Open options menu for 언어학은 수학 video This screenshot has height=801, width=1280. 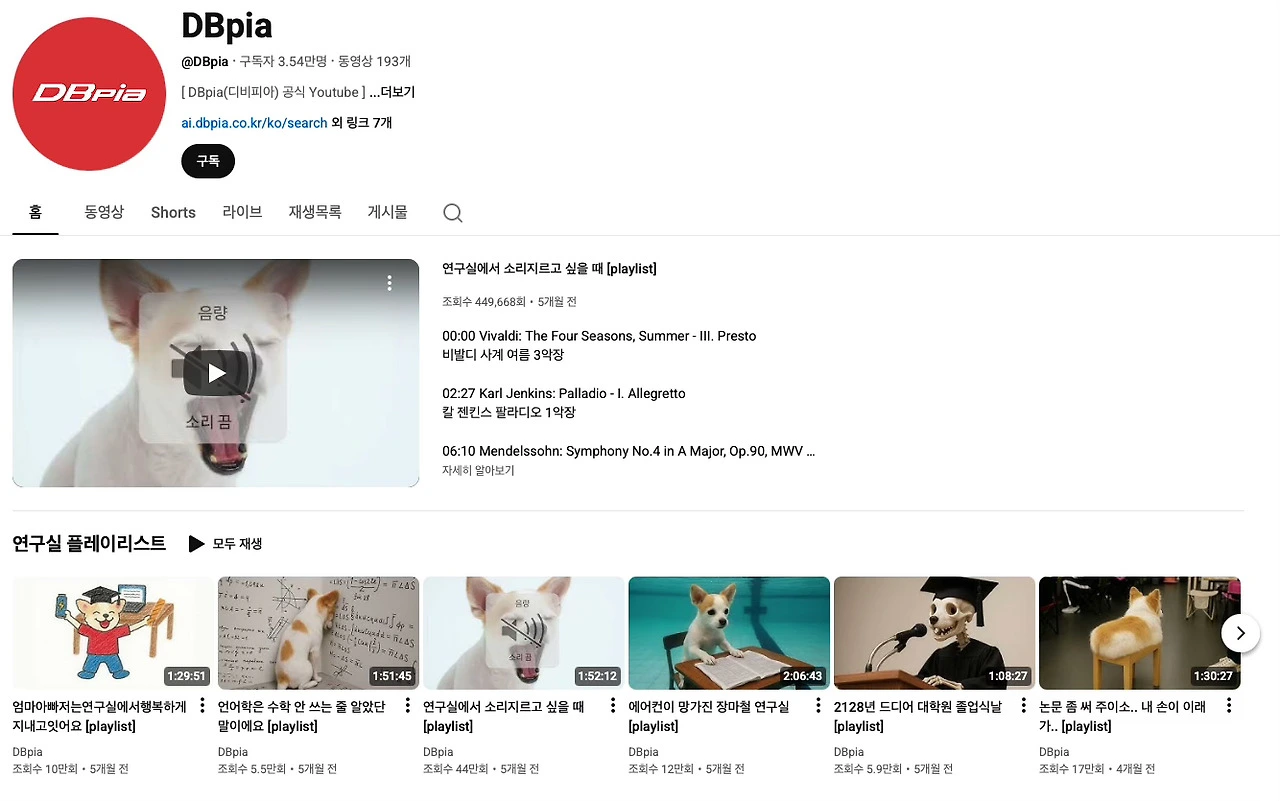point(407,706)
